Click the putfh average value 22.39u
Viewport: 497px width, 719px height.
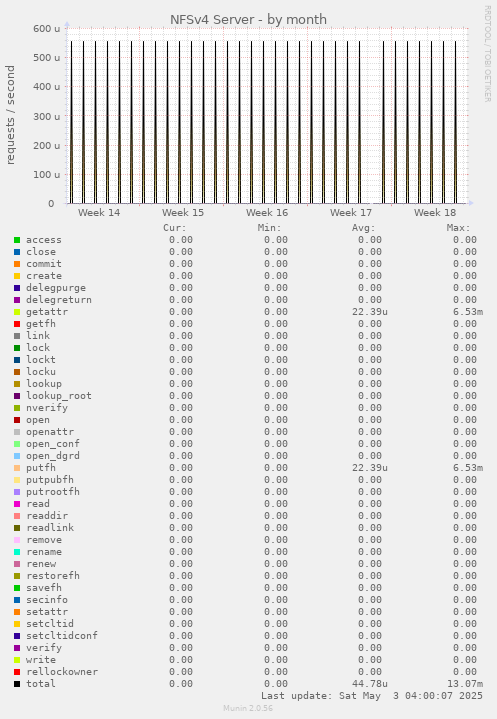pos(370,468)
